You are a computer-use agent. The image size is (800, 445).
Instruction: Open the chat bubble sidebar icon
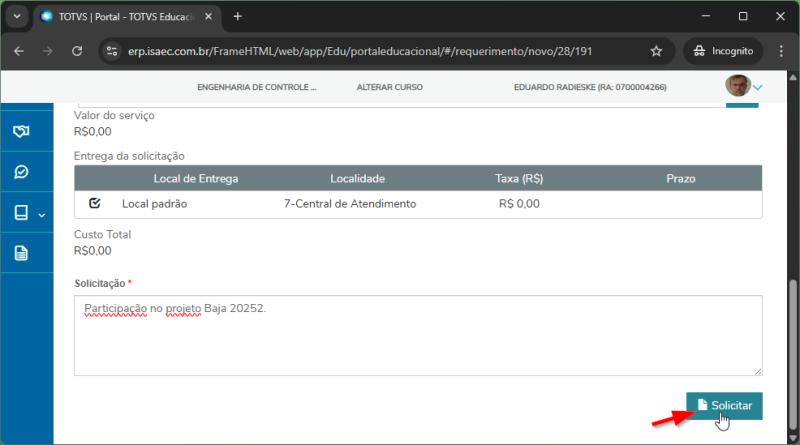(x=21, y=172)
